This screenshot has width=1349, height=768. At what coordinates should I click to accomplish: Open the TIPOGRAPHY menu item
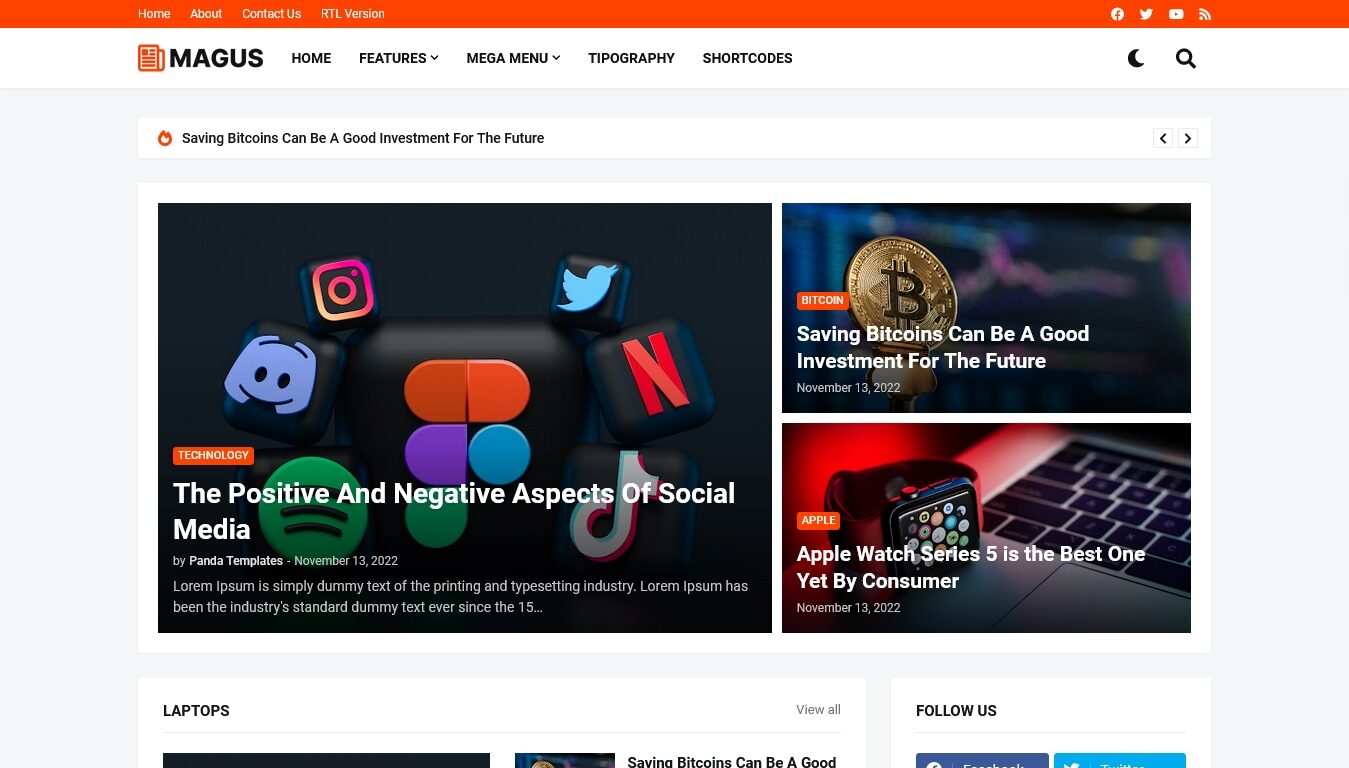(631, 58)
